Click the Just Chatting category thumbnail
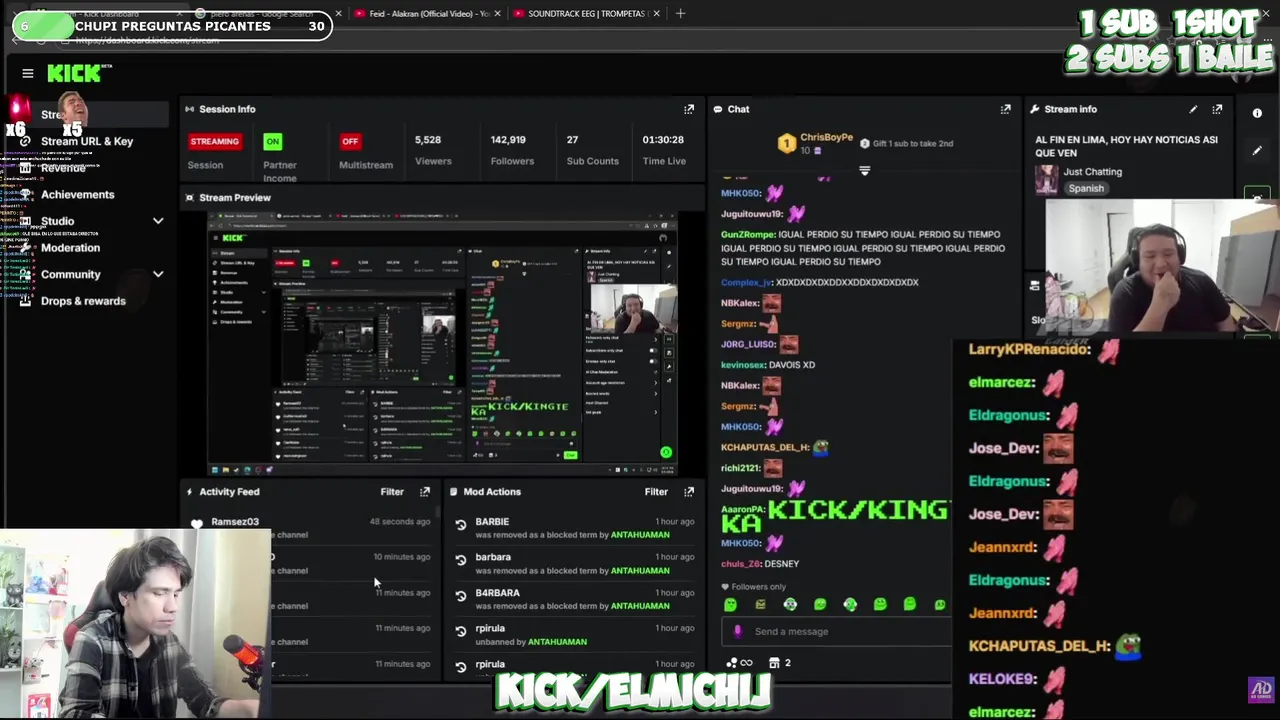The height and width of the screenshot is (720, 1280). (x=1047, y=179)
